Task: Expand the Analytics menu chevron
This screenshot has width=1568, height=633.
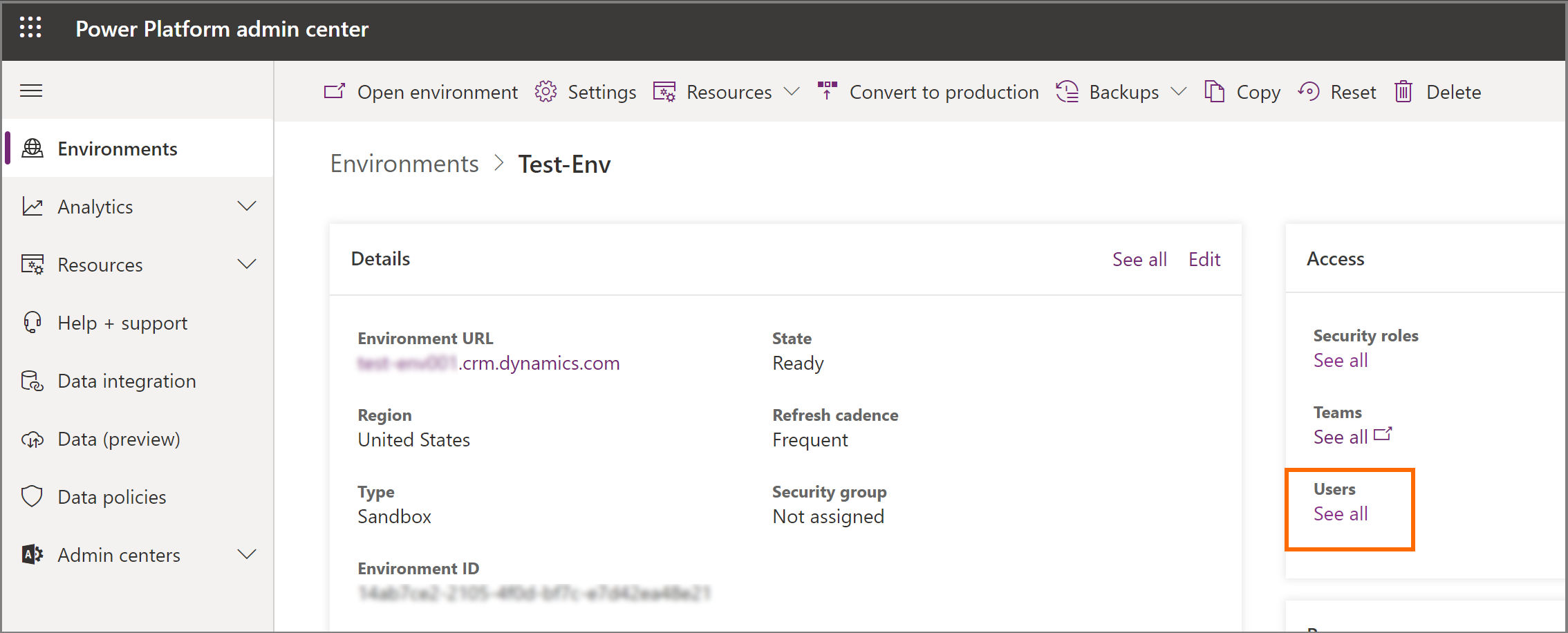Action: coord(247,206)
